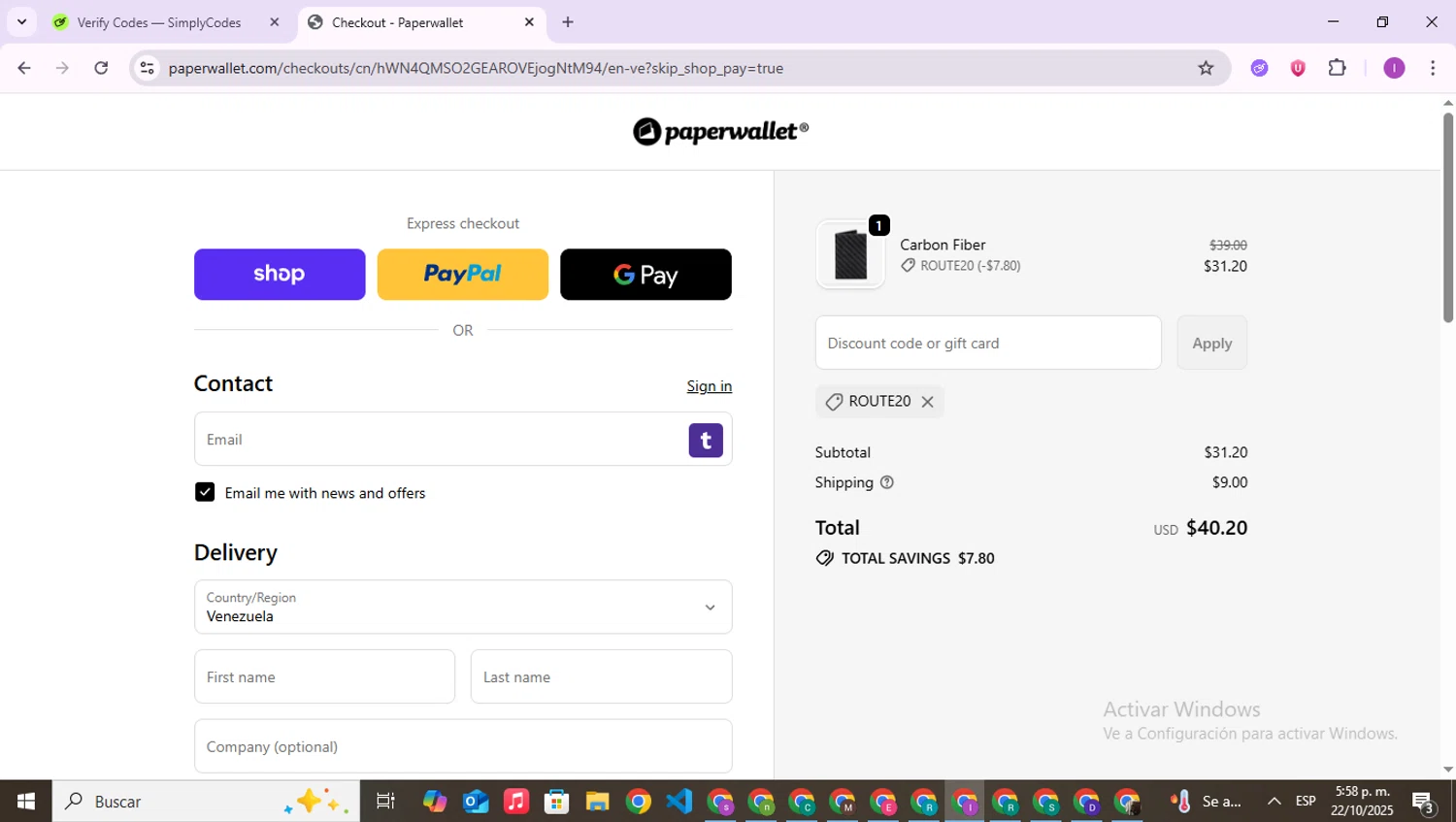Remove the ROUTE20 discount code
This screenshot has width=1456, height=822.
tap(928, 402)
